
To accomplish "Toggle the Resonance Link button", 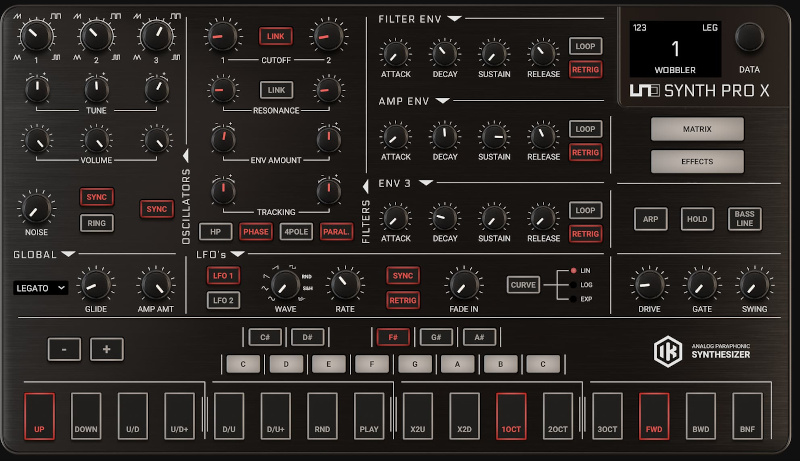I will tap(276, 90).
